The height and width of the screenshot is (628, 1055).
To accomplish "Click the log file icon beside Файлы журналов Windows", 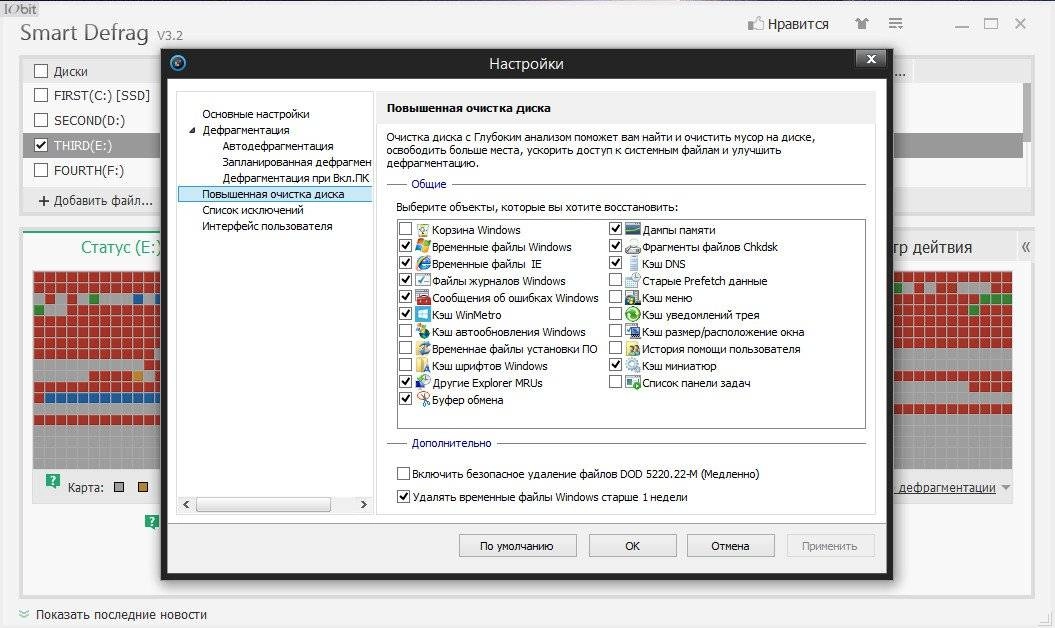I will click(423, 281).
